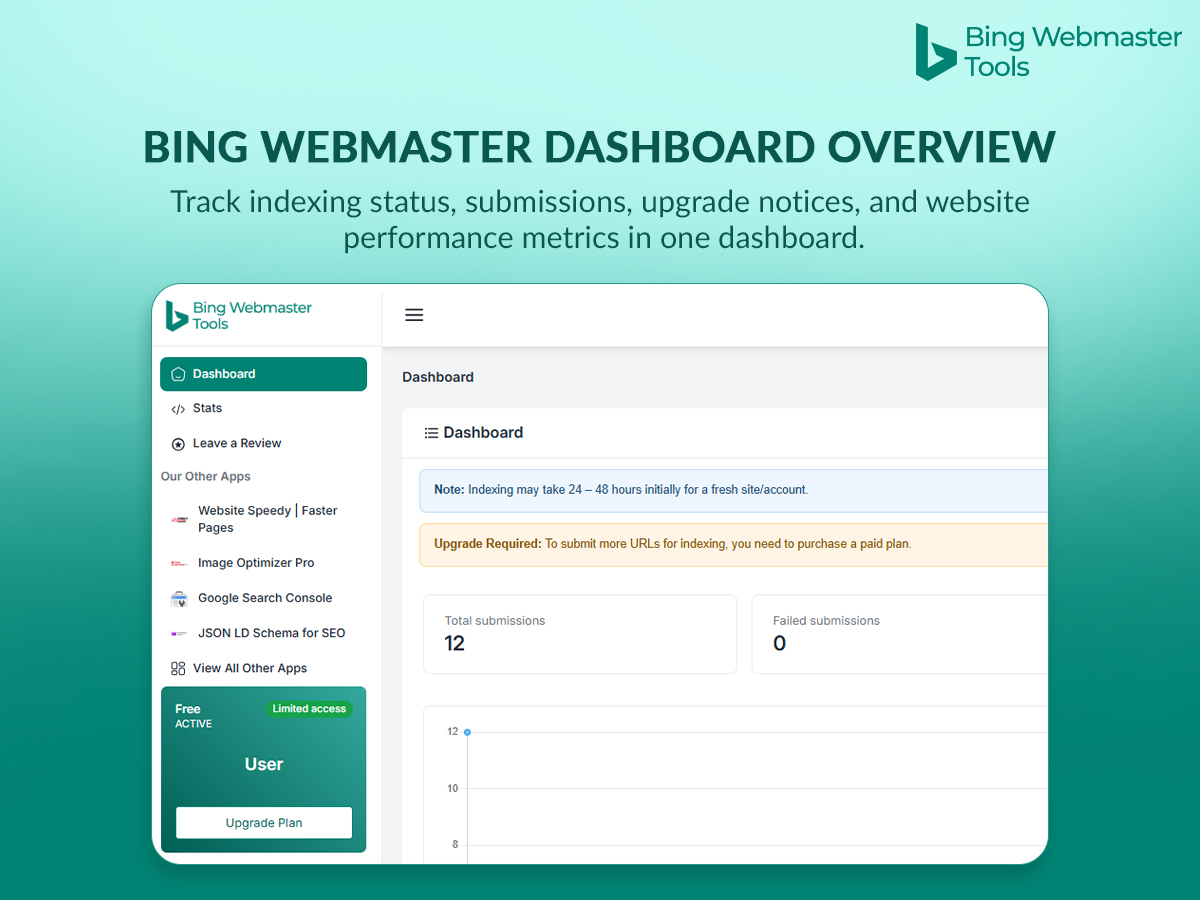Click the Failed submissions card
Image resolution: width=1200 pixels, height=900 pixels.
click(900, 634)
